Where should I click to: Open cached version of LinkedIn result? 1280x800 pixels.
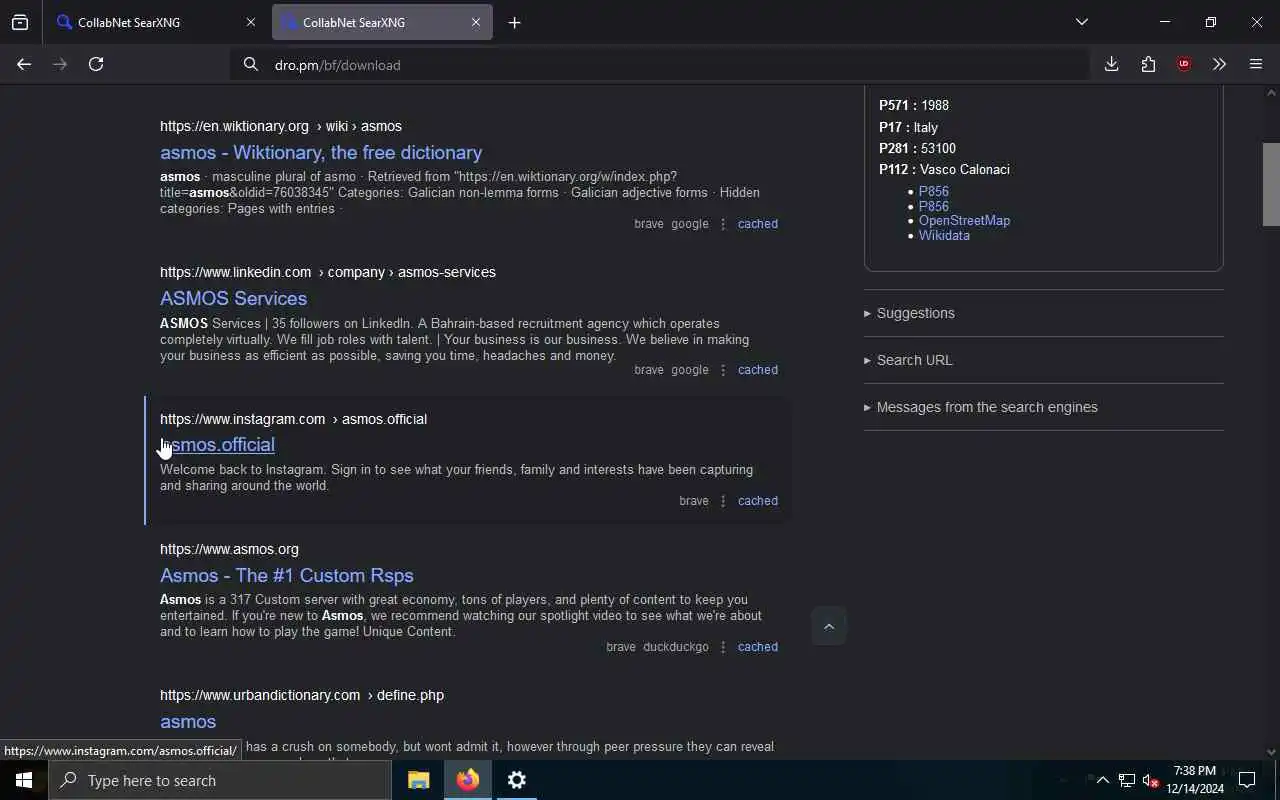[x=757, y=370]
